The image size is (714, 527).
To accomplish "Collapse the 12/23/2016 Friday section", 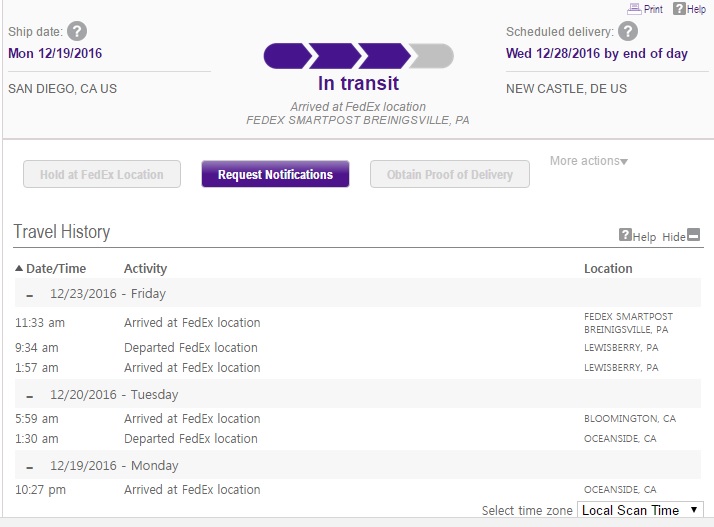I will point(30,295).
